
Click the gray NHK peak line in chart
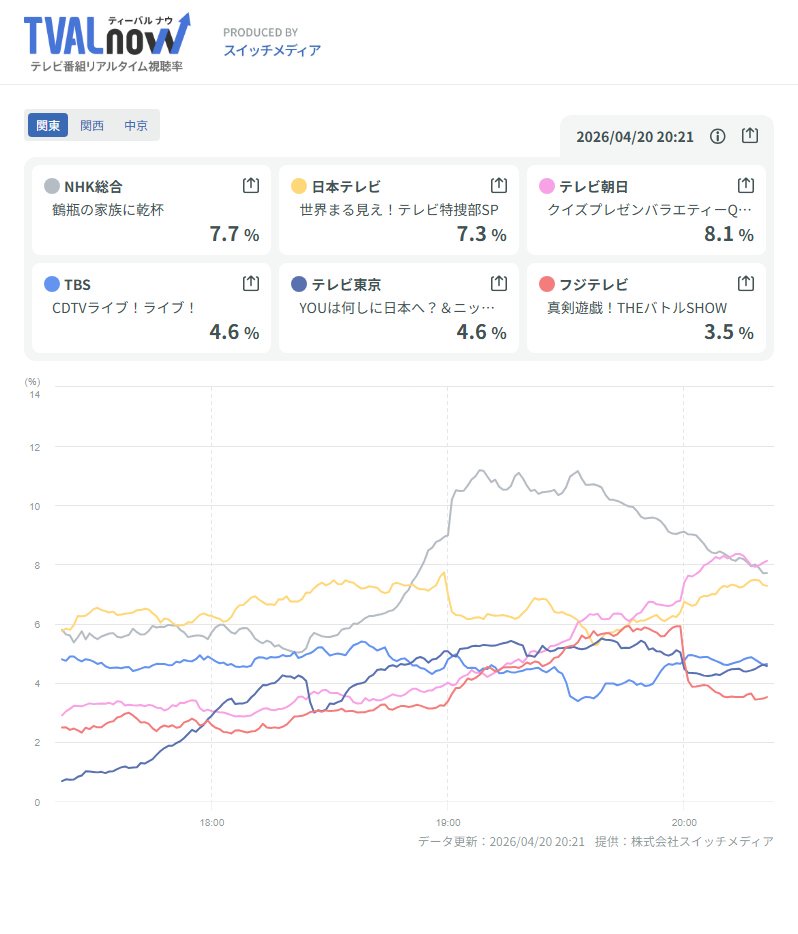(482, 470)
